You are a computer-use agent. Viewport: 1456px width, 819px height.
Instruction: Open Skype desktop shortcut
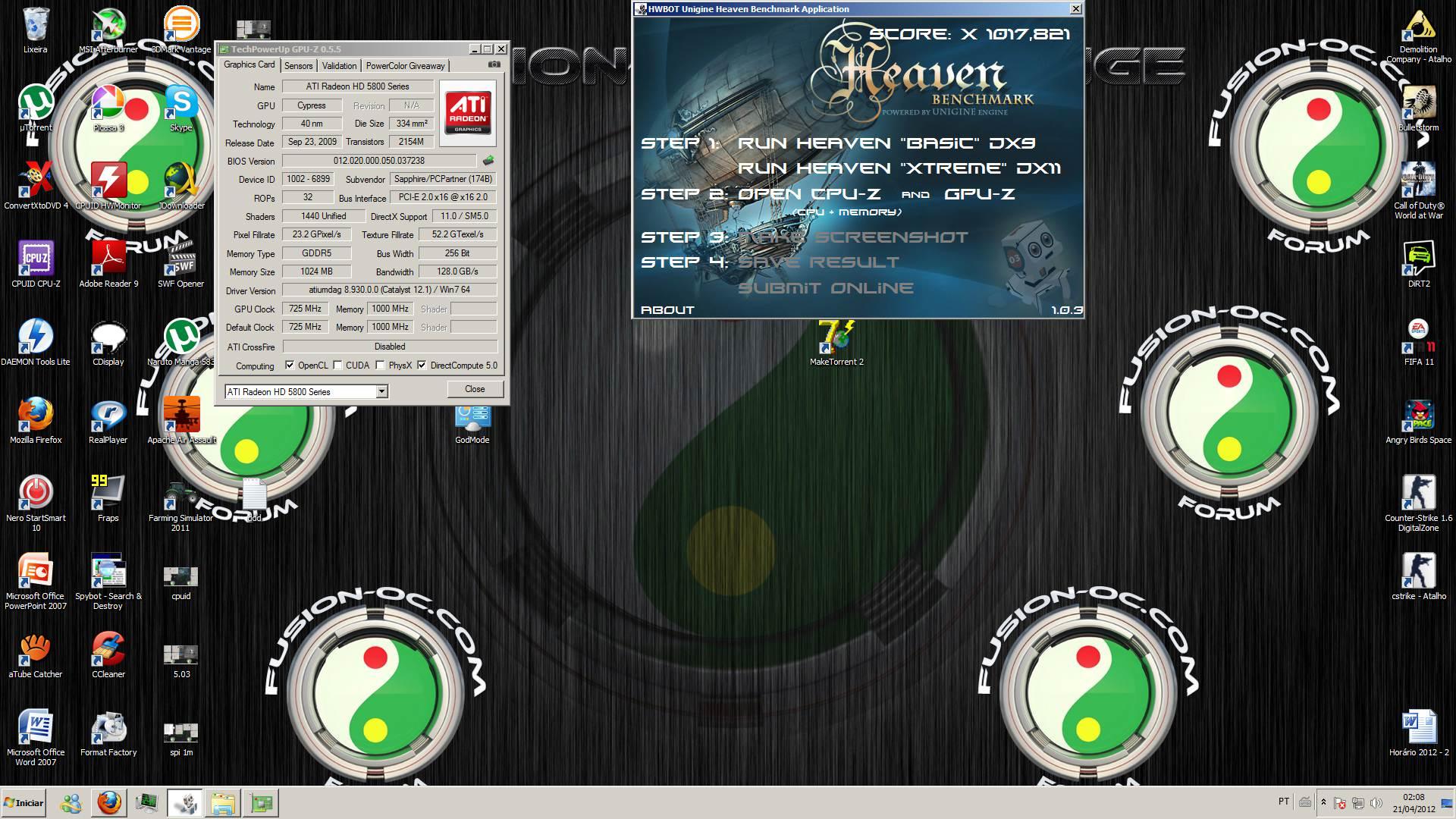tap(181, 108)
